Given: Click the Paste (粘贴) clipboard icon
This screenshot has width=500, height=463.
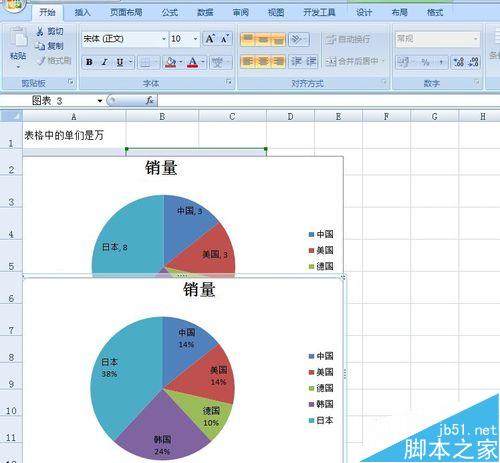Looking at the screenshot, I should 18,38.
